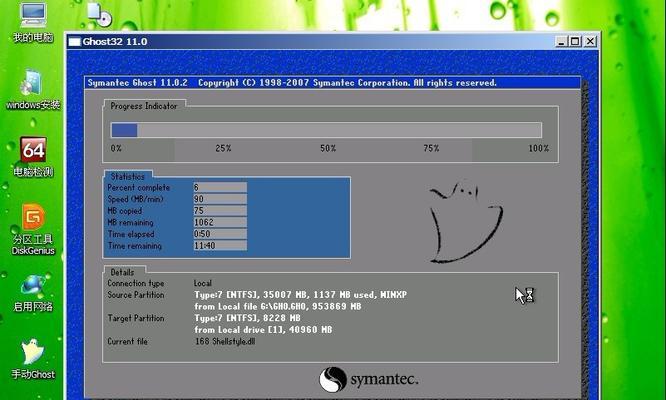
Task: Maximize the Ghost32 11.0 window
Action: click(575, 42)
